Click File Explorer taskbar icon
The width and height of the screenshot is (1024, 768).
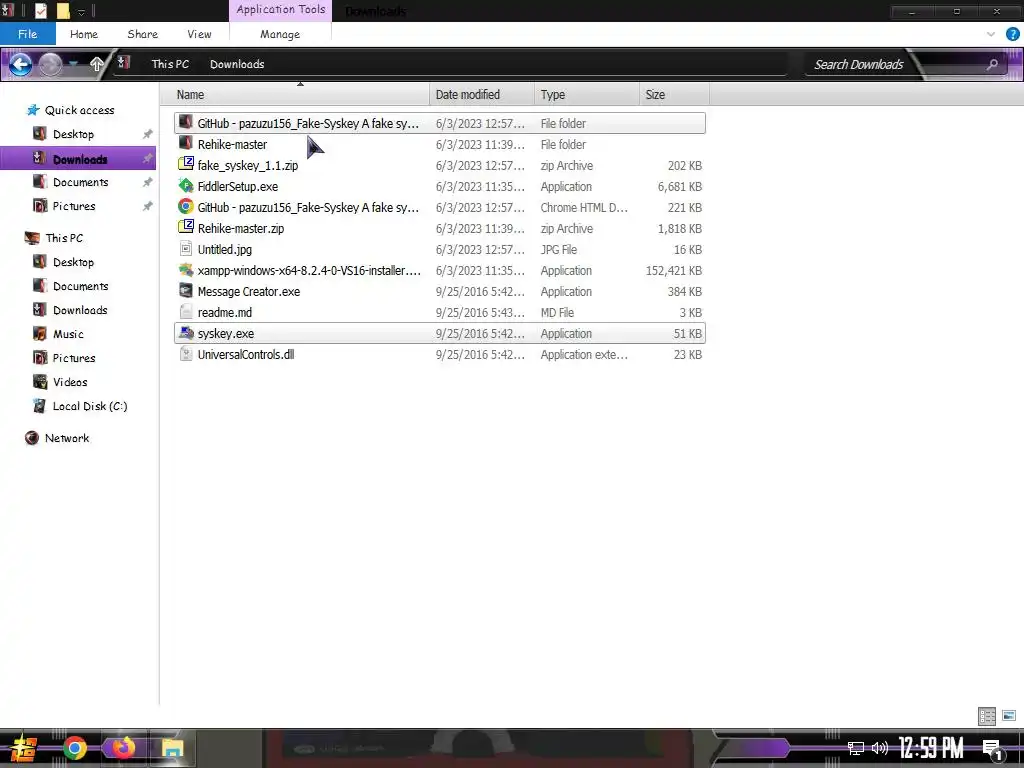pyautogui.click(x=172, y=748)
